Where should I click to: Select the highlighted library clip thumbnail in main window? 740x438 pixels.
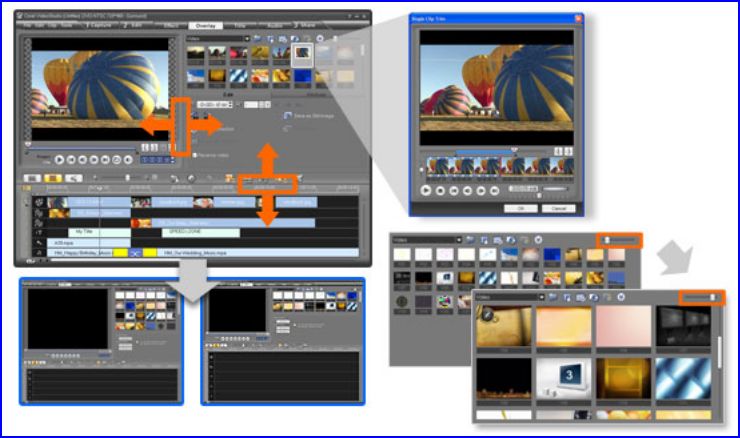coord(302,54)
